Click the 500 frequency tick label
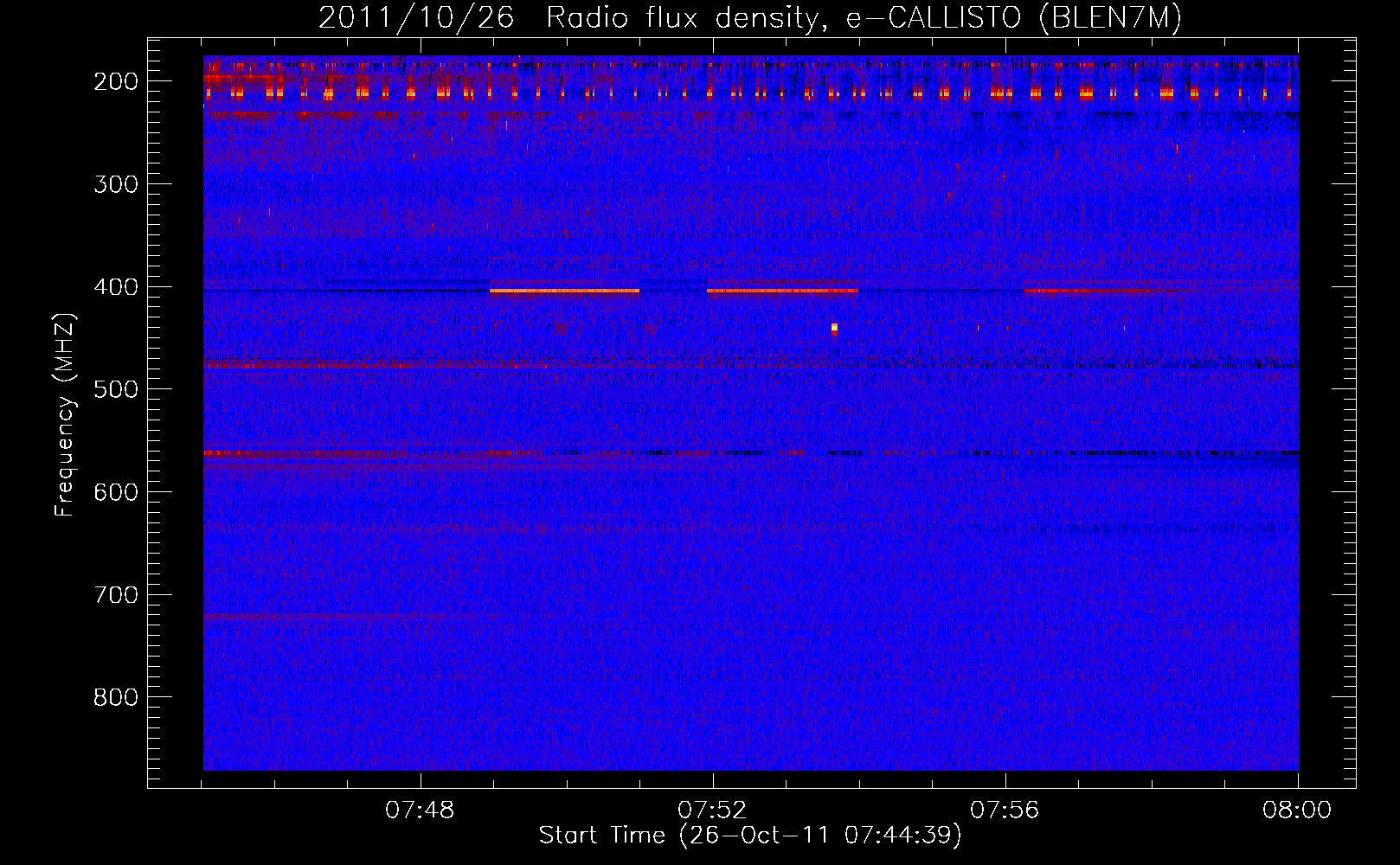The height and width of the screenshot is (865, 1400). coord(116,389)
